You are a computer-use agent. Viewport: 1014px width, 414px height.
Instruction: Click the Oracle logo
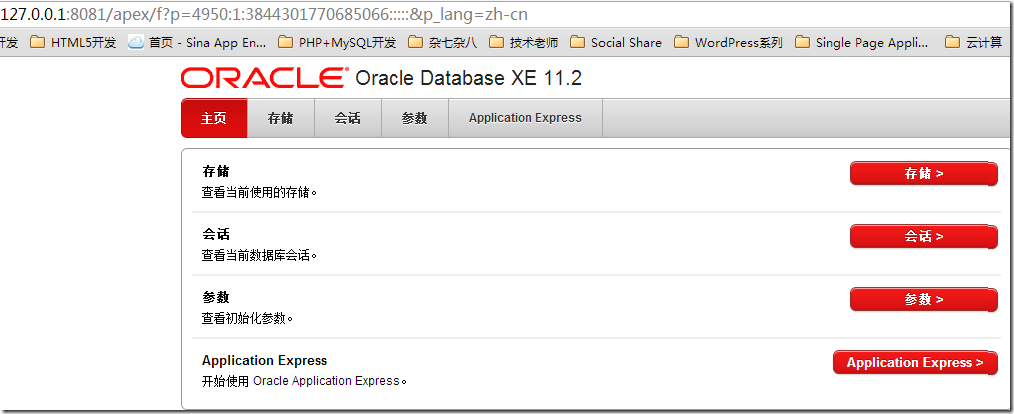264,78
